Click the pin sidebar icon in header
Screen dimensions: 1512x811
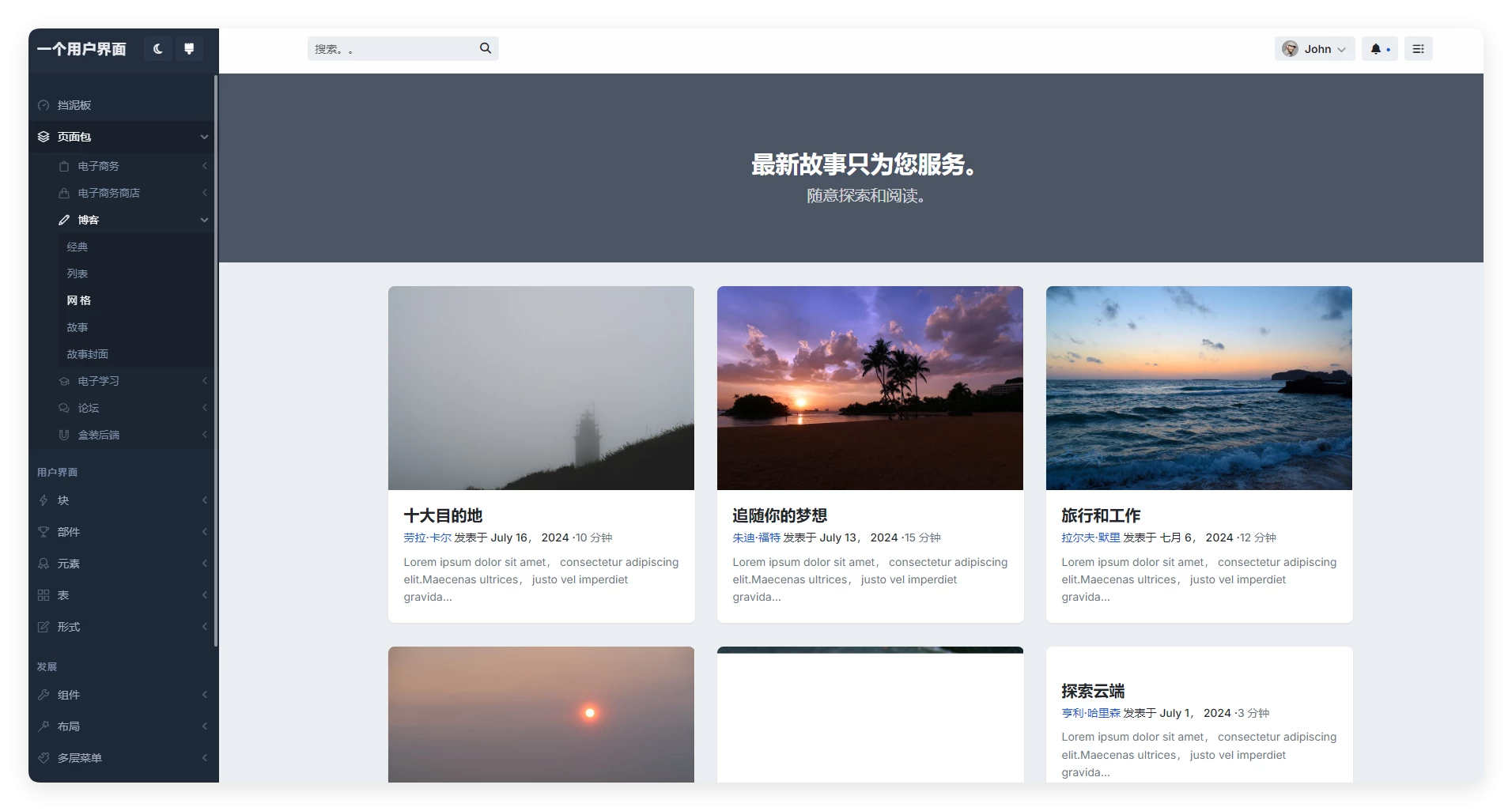[189, 49]
